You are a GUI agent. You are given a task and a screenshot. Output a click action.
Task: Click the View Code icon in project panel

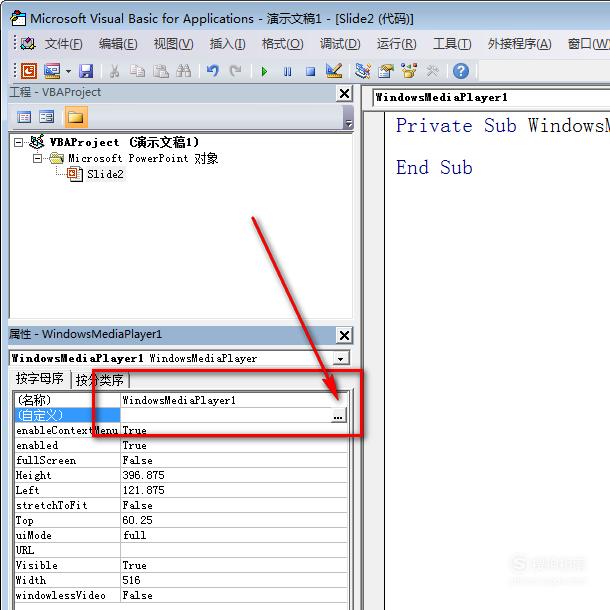tap(24, 117)
